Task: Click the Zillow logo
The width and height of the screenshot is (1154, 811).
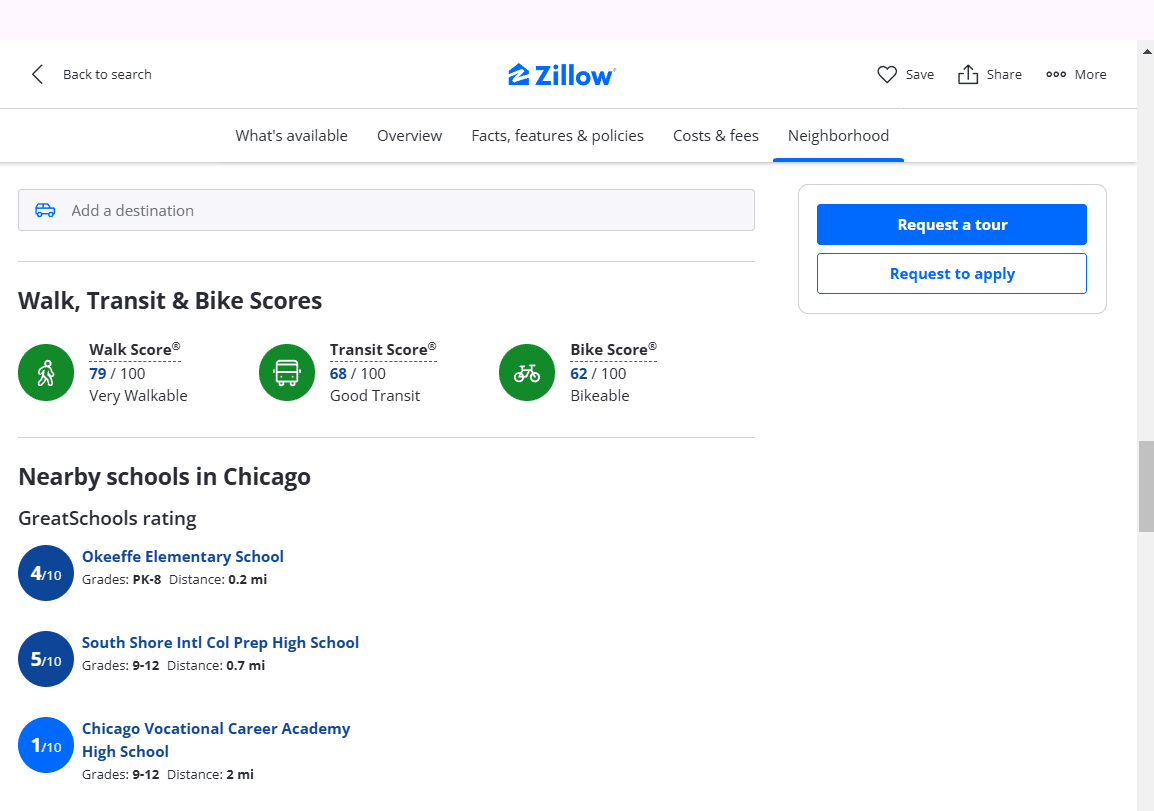Action: (x=561, y=75)
